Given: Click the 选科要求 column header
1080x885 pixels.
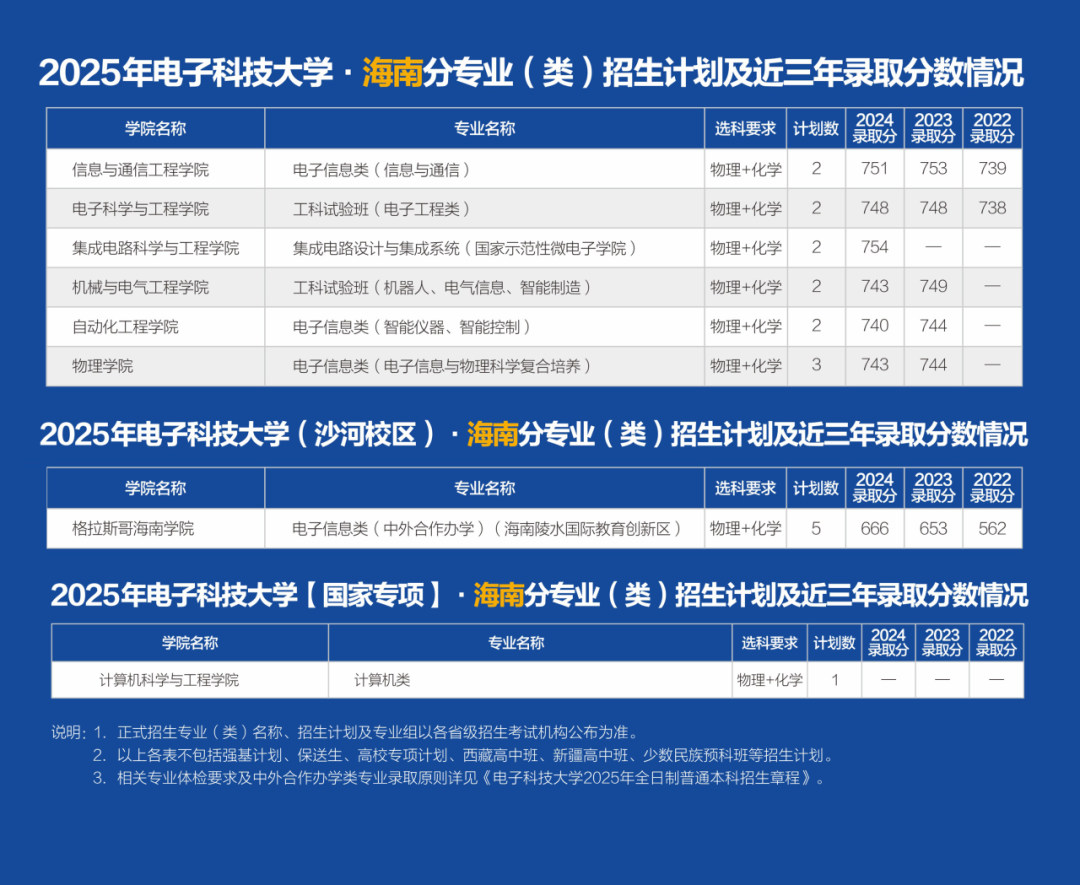Looking at the screenshot, I should pyautogui.click(x=744, y=128).
